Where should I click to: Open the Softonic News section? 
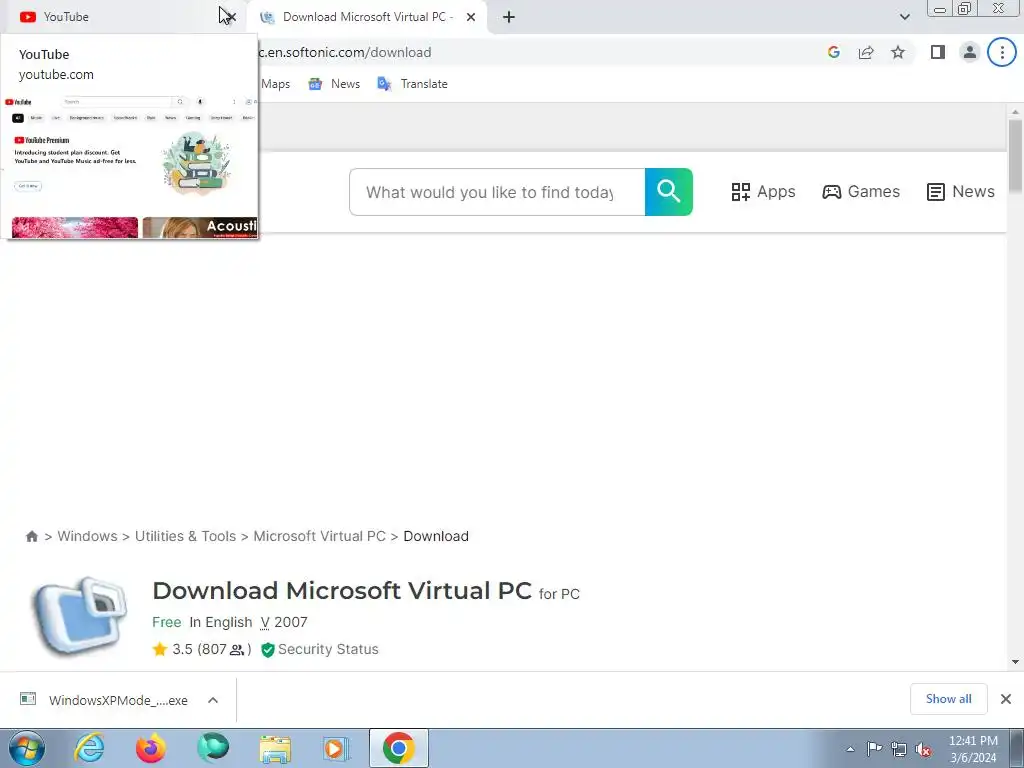pos(961,191)
